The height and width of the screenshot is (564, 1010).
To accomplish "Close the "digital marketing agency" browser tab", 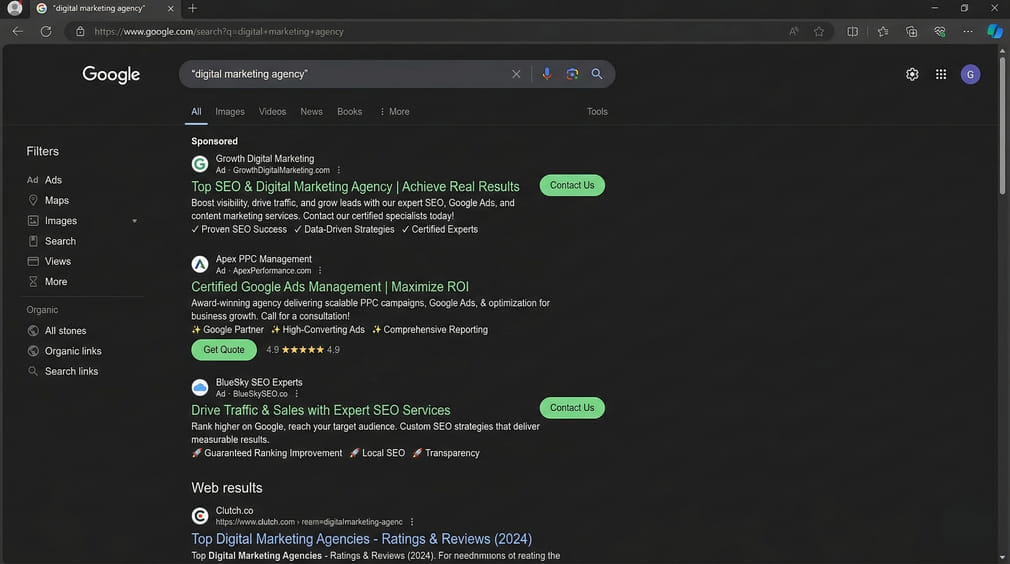I will [x=170, y=8].
